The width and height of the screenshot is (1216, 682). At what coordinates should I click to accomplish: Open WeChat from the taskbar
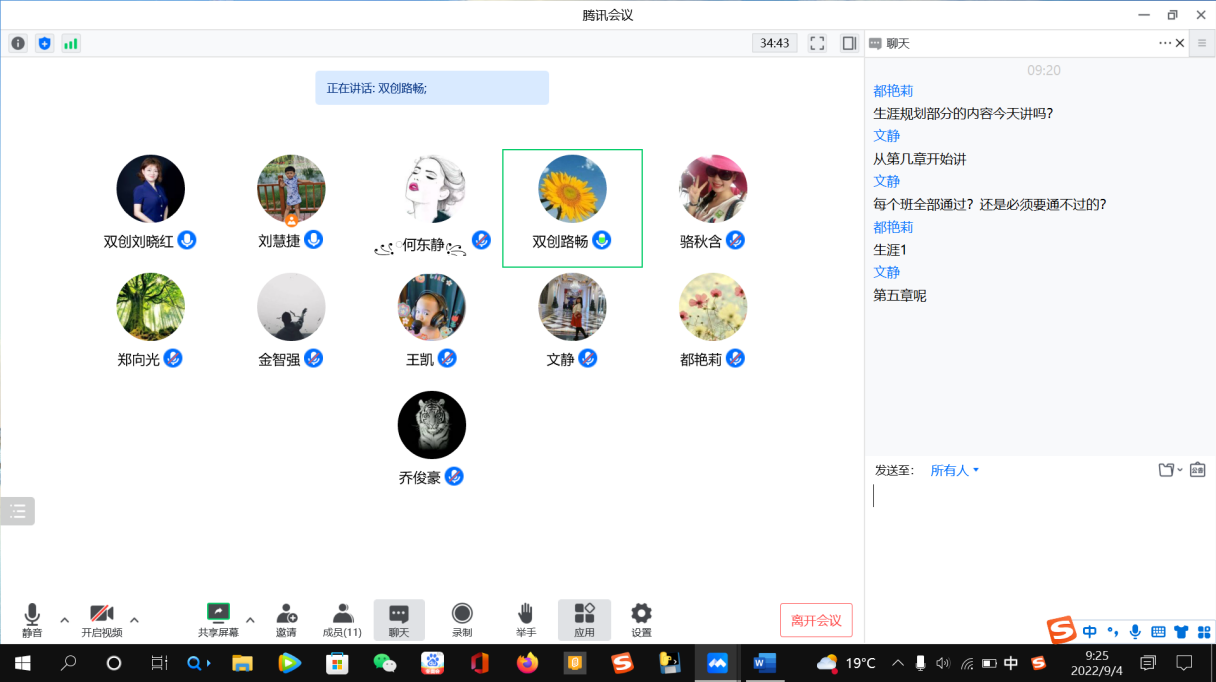(x=384, y=662)
